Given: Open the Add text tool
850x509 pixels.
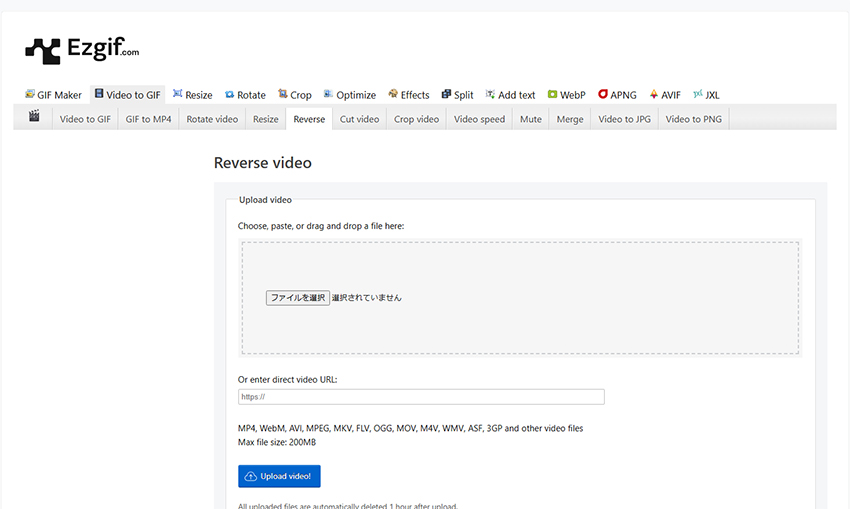Looking at the screenshot, I should (510, 95).
